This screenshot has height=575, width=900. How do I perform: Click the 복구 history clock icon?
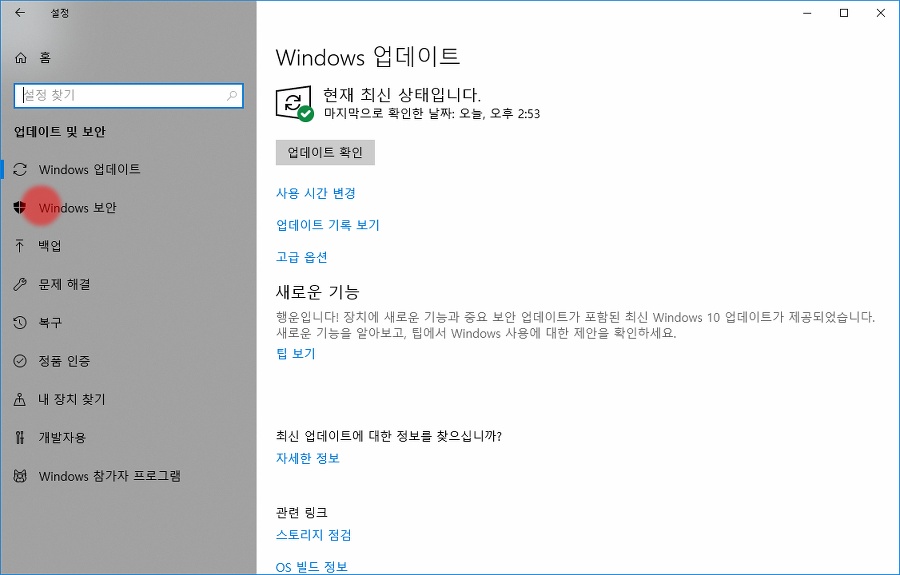pos(20,323)
